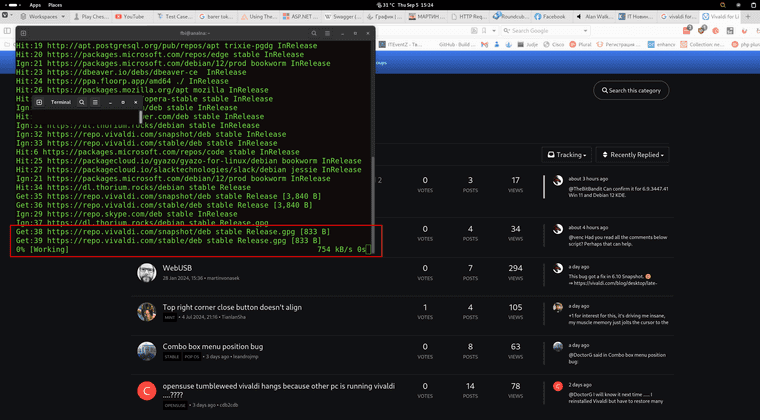Click bookmark page icon in address bar
Image resolution: width=760 pixels, height=420 pixels.
pyautogui.click(x=484, y=31)
